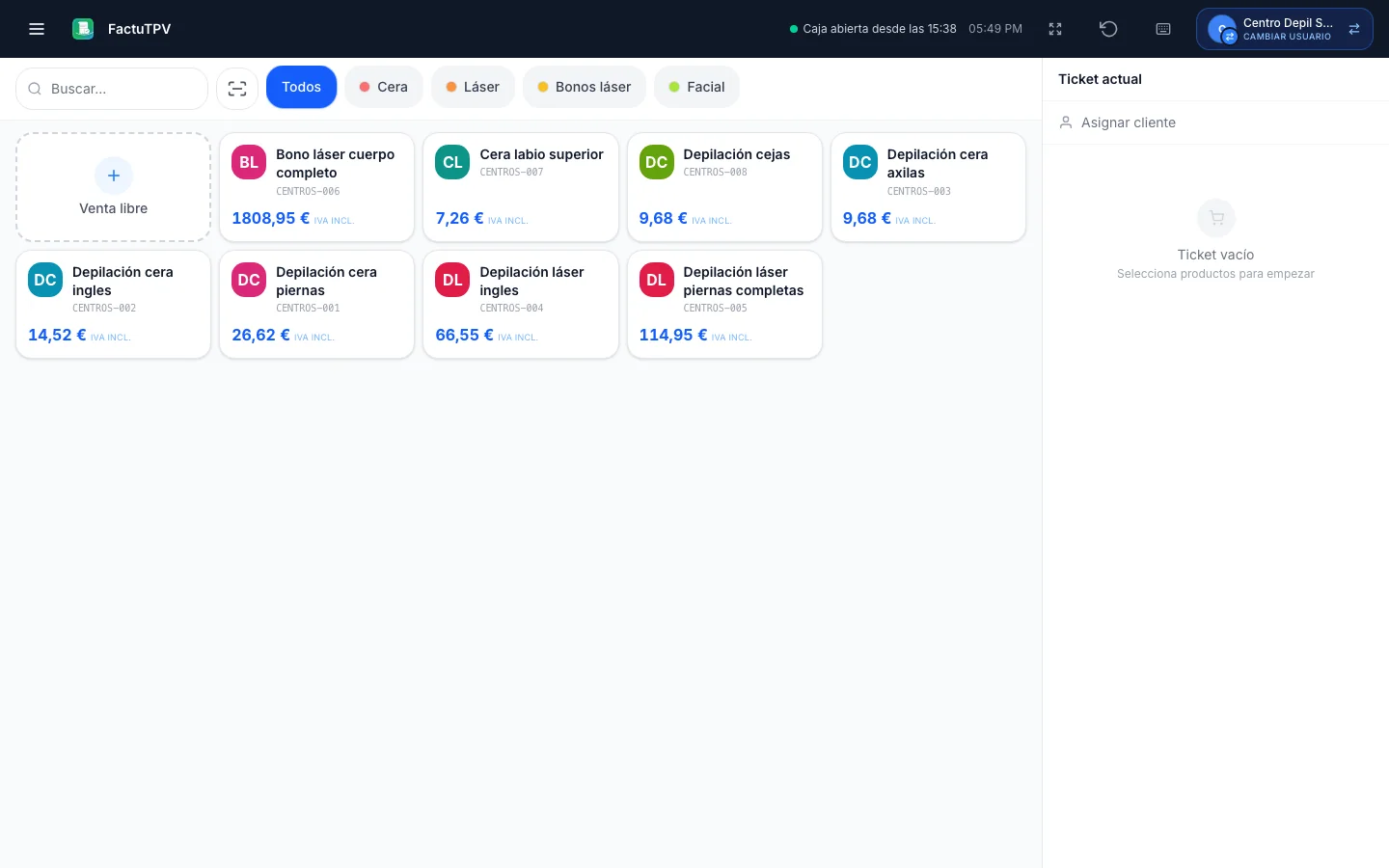Select the Todos category filter

[301, 87]
